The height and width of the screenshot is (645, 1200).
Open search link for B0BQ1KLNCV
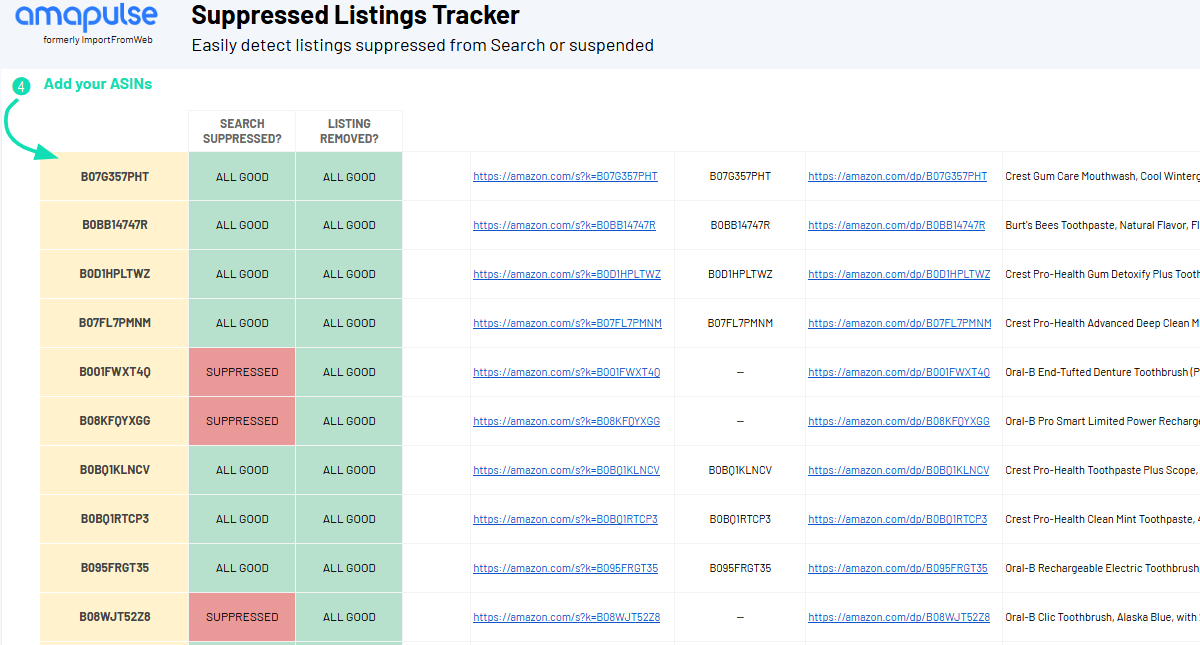point(566,471)
